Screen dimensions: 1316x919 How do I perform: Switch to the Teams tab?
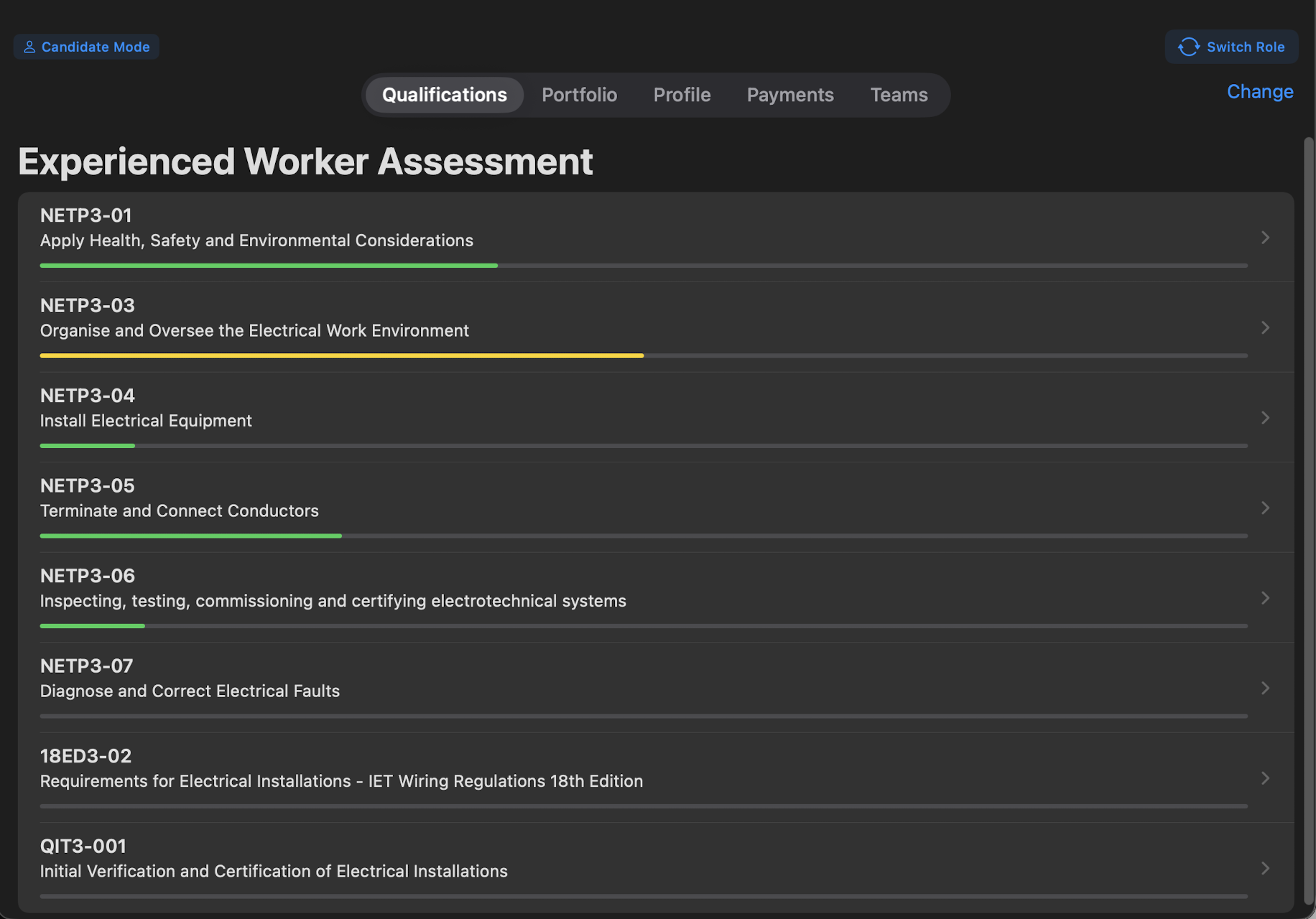pos(899,94)
